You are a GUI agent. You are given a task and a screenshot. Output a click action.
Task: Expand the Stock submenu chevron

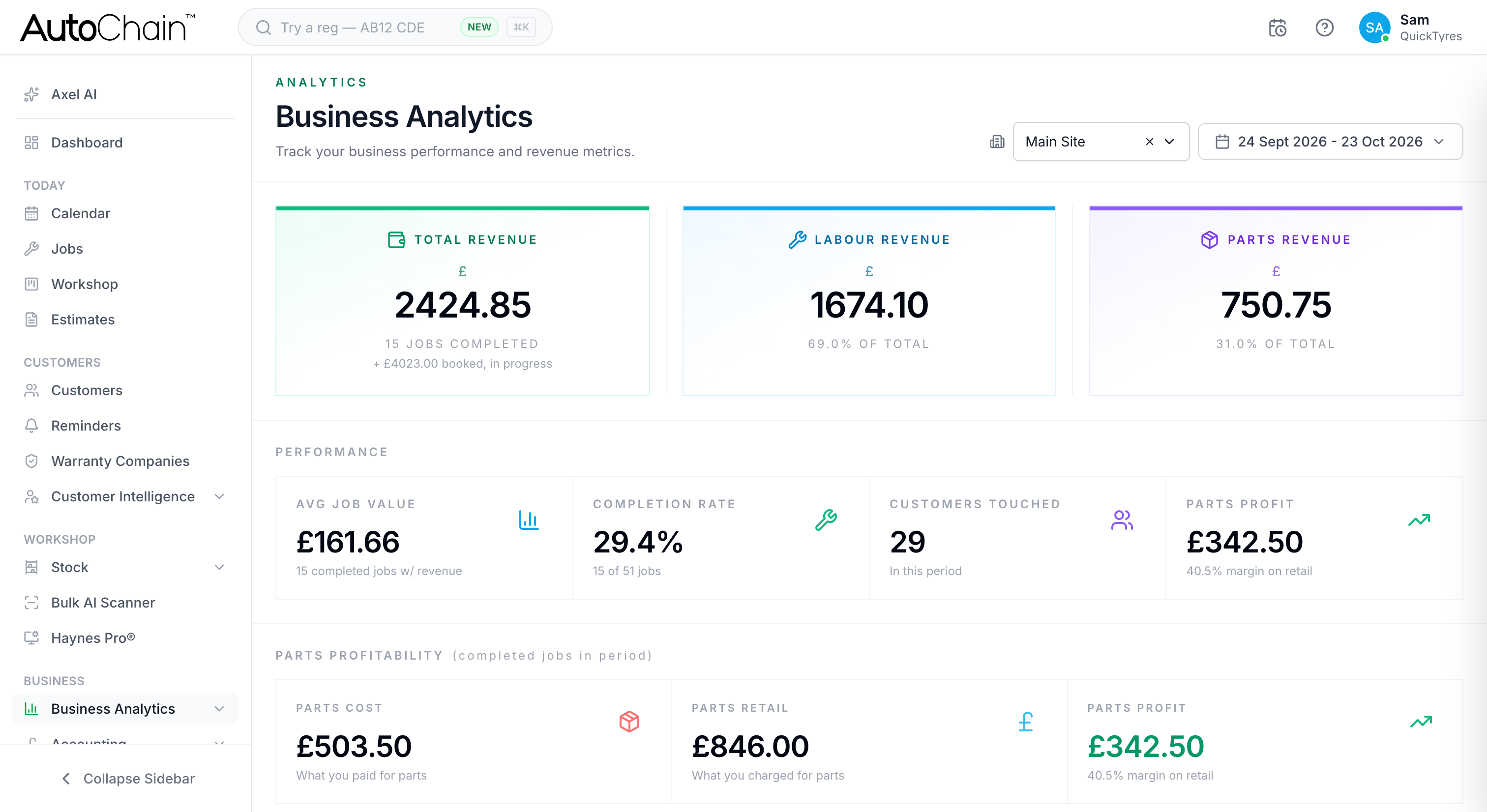pyautogui.click(x=219, y=567)
